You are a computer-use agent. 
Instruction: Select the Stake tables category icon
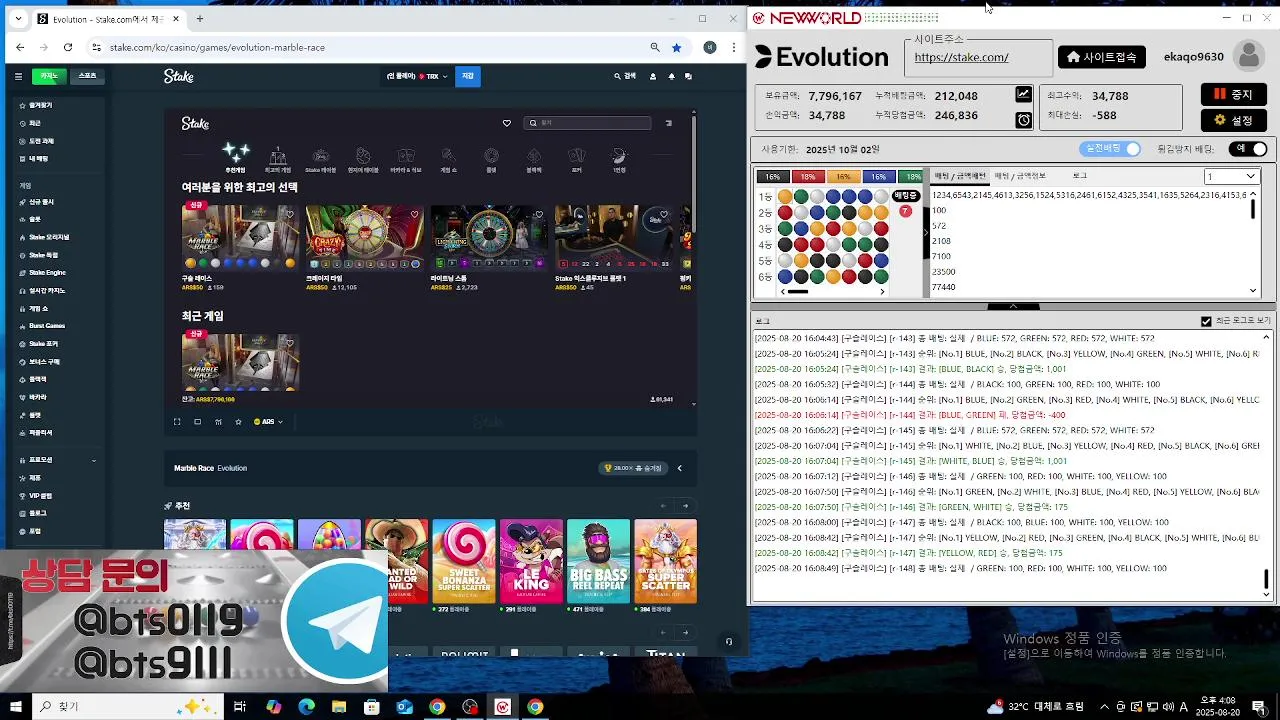click(320, 156)
